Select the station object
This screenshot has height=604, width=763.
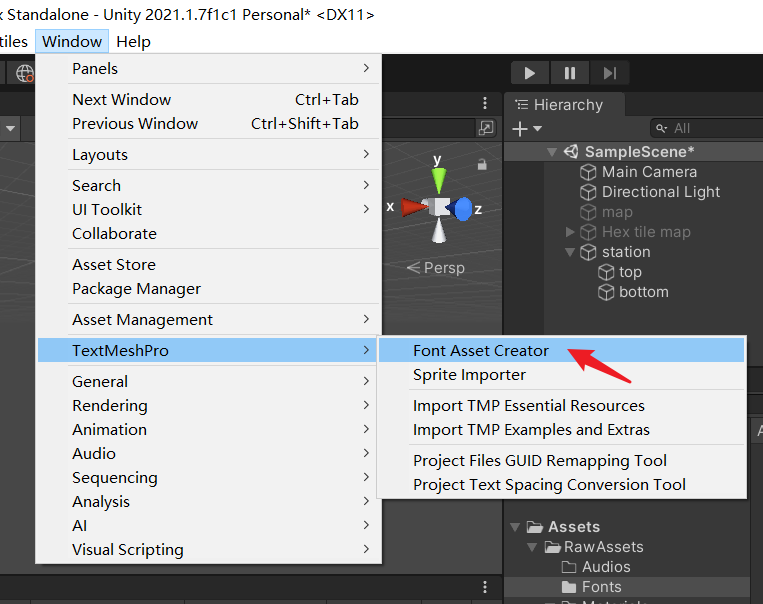coord(626,252)
